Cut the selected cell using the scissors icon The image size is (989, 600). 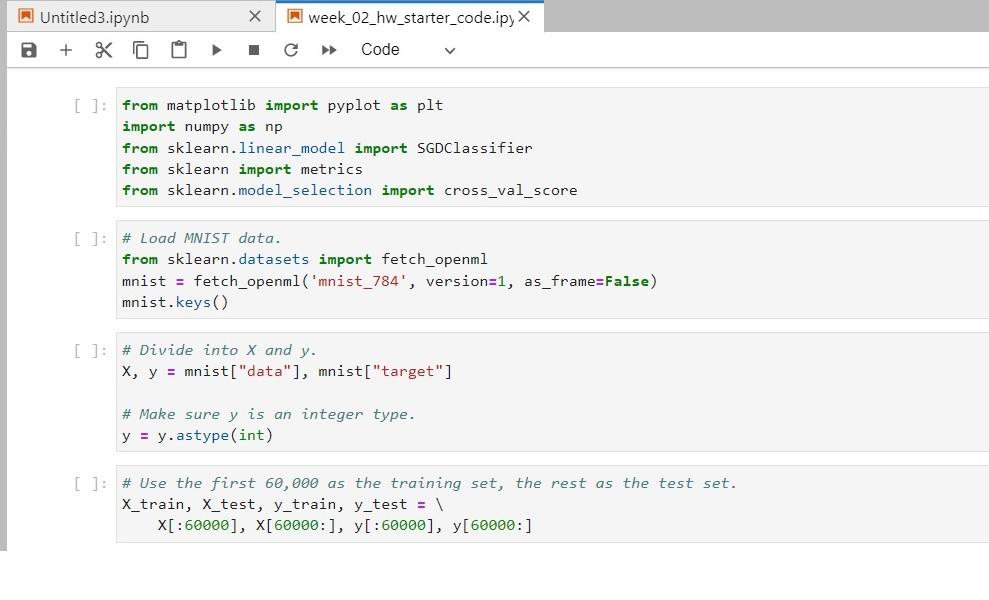click(103, 49)
